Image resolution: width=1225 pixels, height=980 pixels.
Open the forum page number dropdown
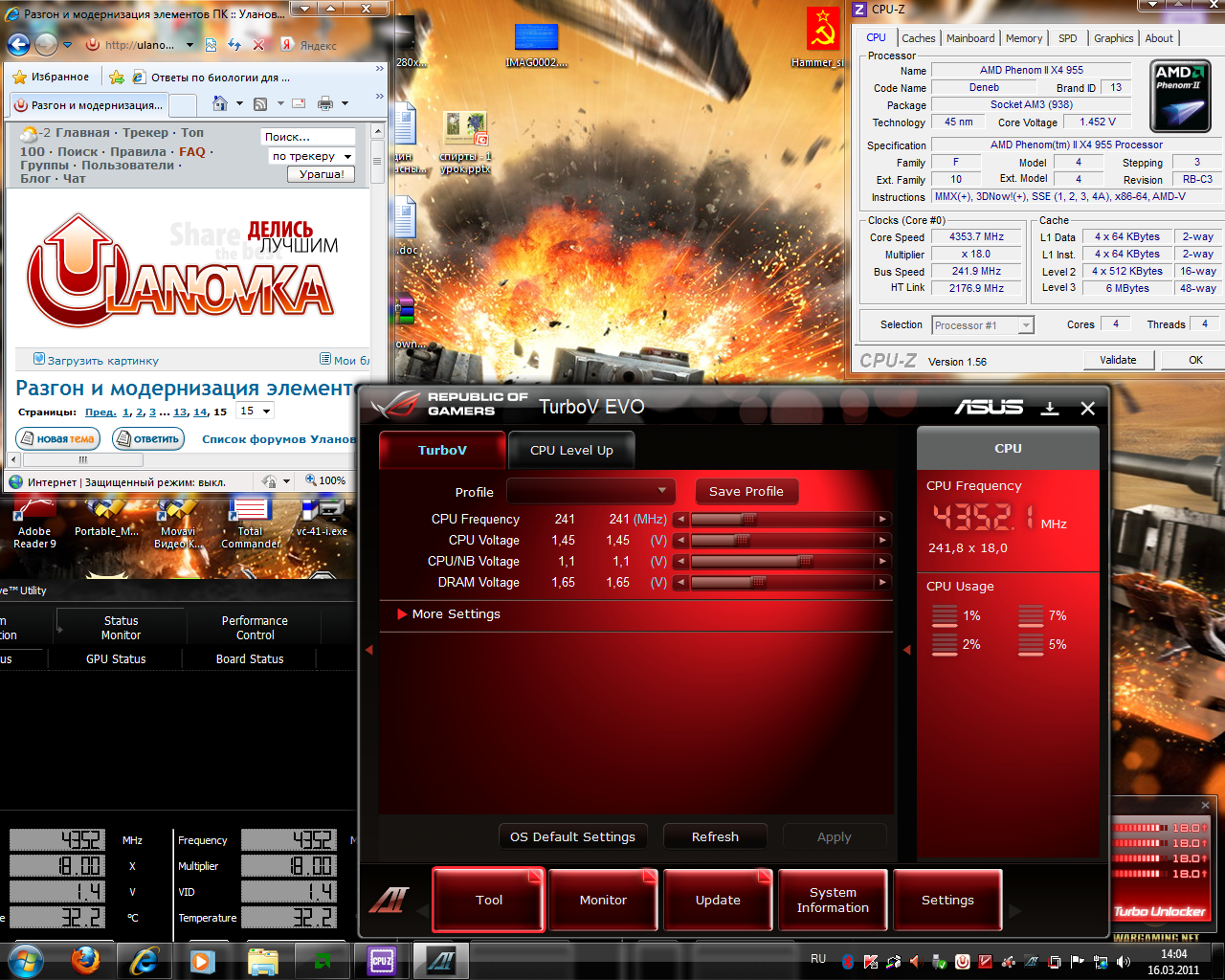point(256,411)
